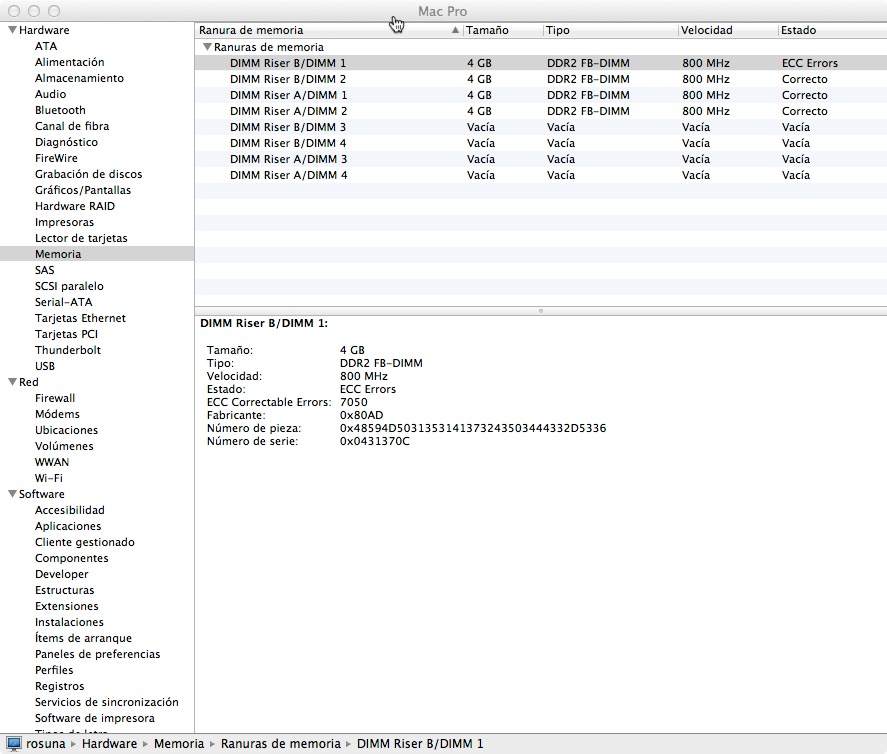Open USB hardware entry
Screen dimensions: 887x754
[x=45, y=366]
